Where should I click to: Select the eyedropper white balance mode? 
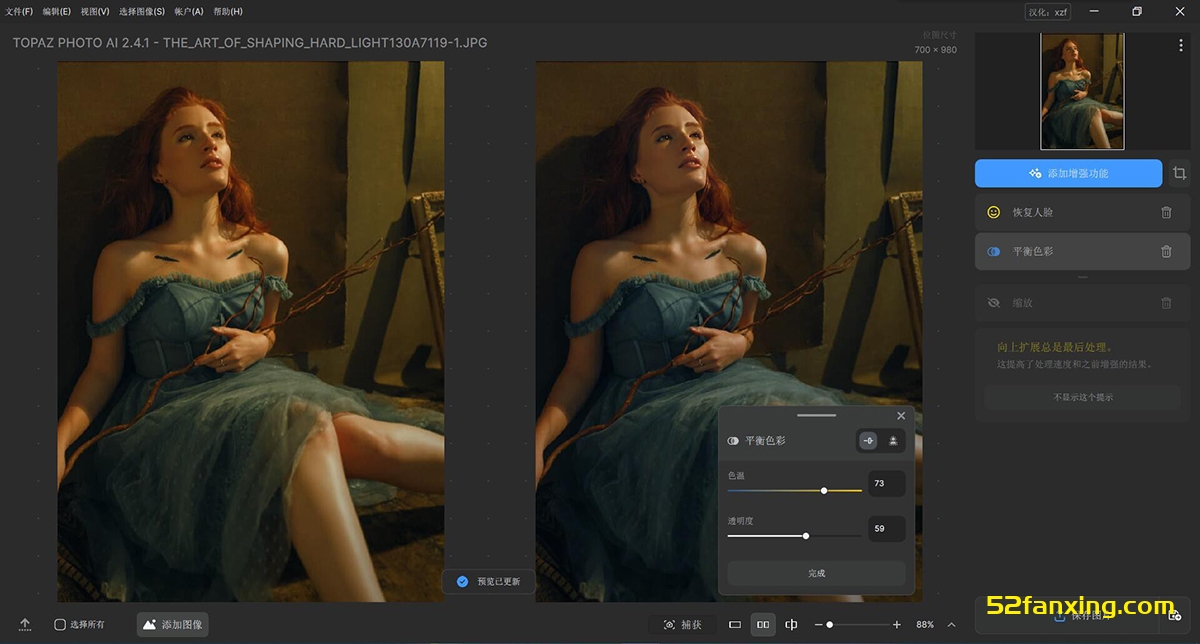868,440
